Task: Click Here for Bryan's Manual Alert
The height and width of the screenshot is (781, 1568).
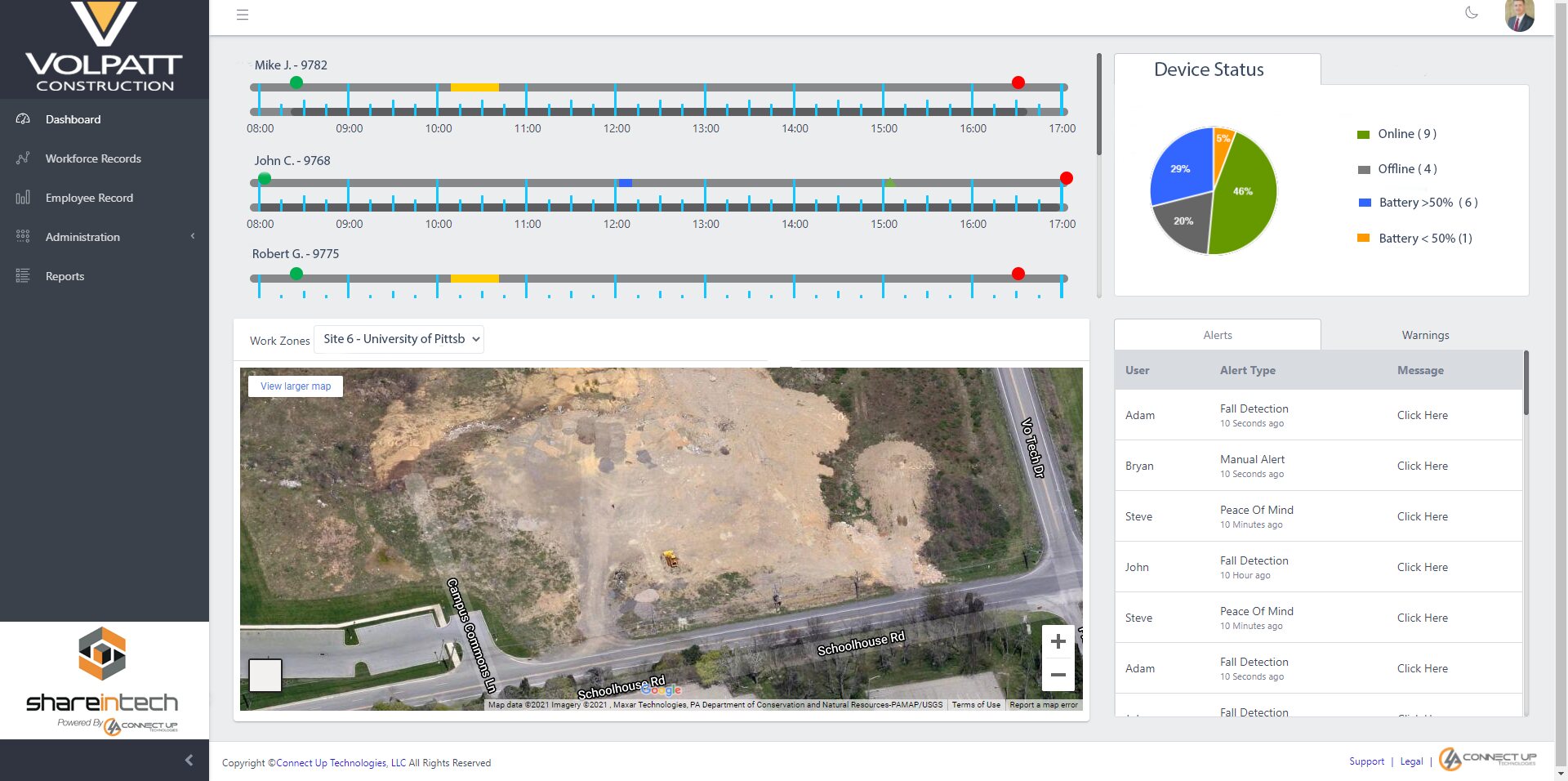Action: tap(1422, 466)
